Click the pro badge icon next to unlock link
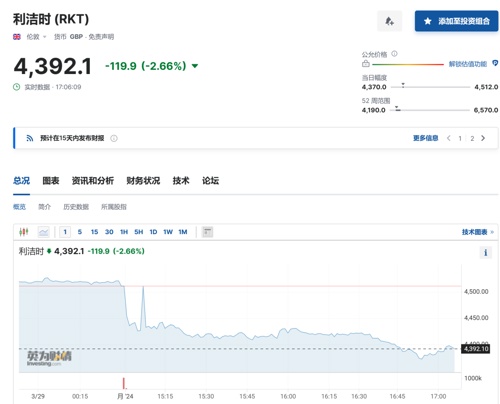Screen dimensions: 500x404 (495, 63)
